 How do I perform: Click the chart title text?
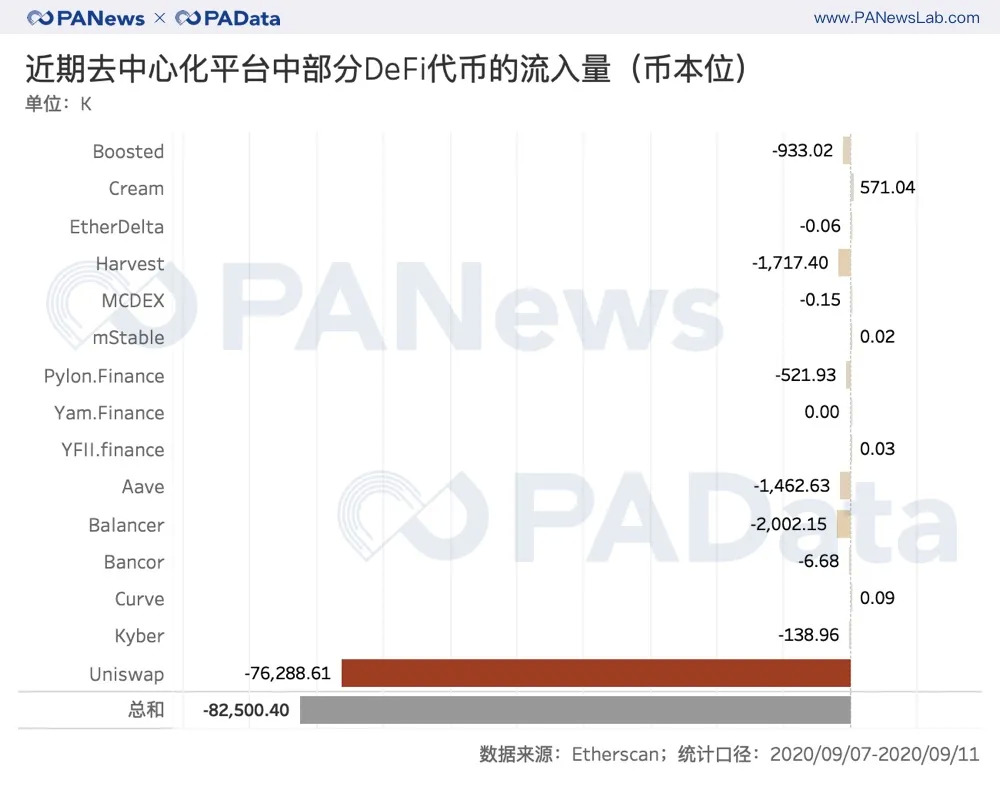coord(385,68)
